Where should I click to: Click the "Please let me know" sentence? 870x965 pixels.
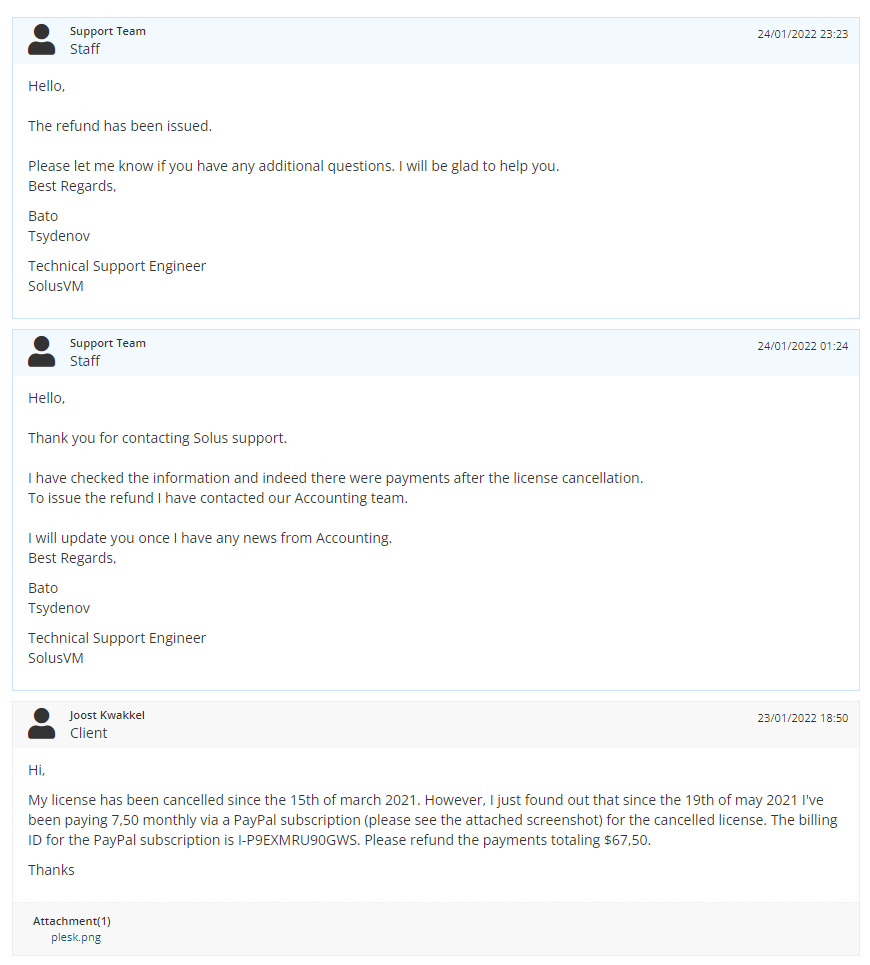click(293, 166)
